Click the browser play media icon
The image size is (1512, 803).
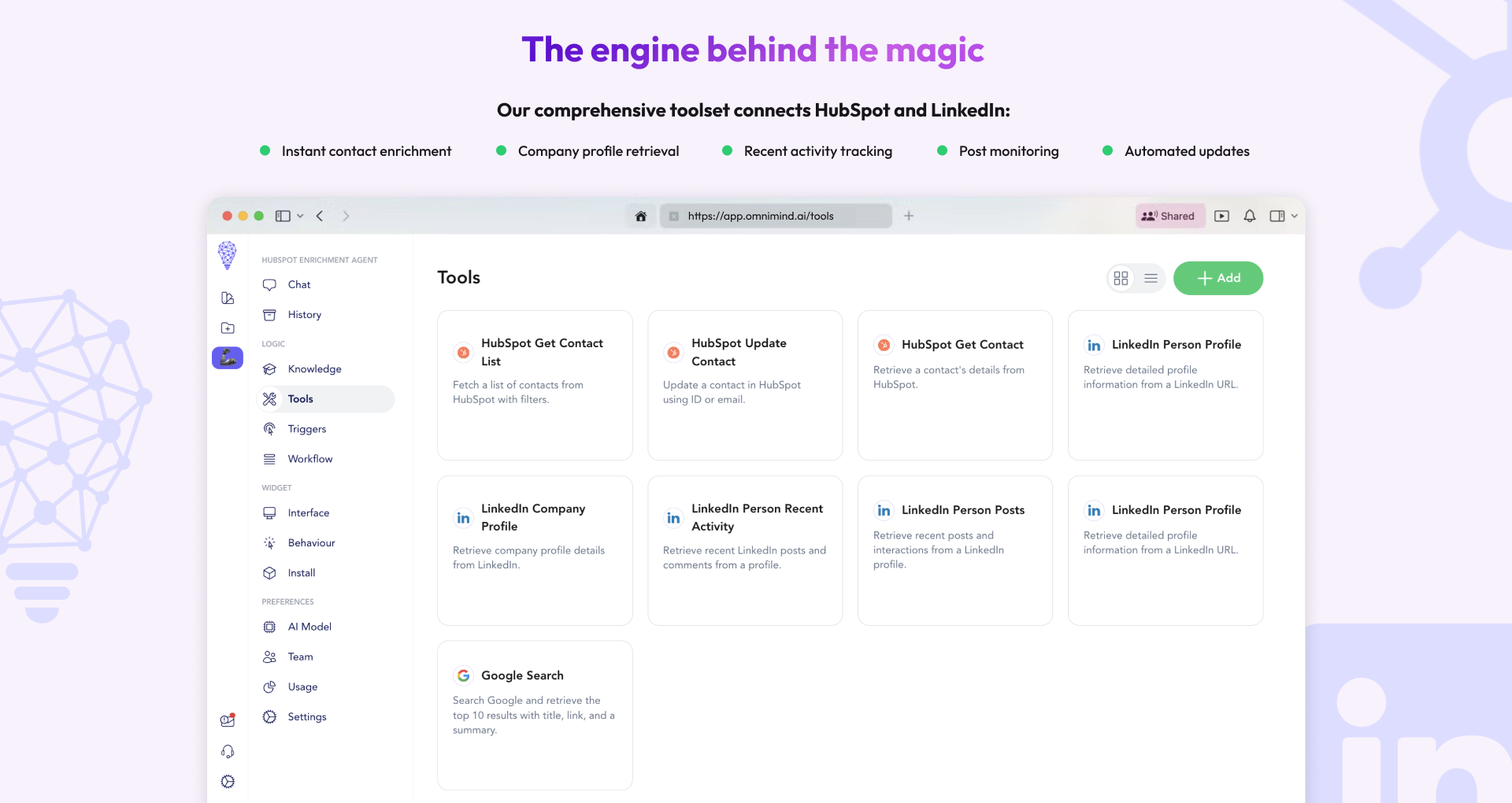pyautogui.click(x=1221, y=216)
